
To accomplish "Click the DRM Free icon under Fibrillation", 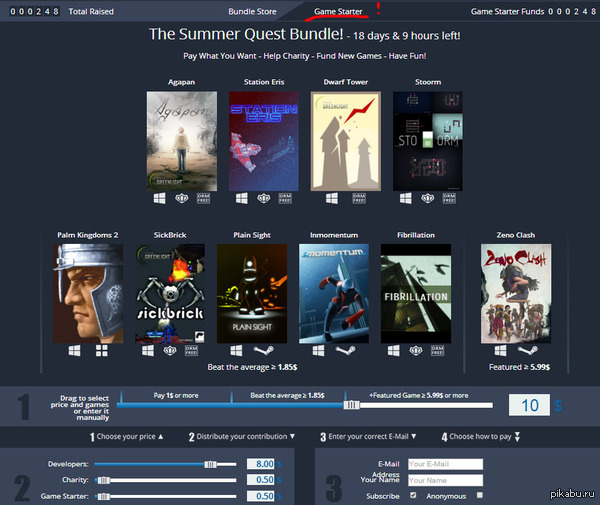I will (437, 350).
